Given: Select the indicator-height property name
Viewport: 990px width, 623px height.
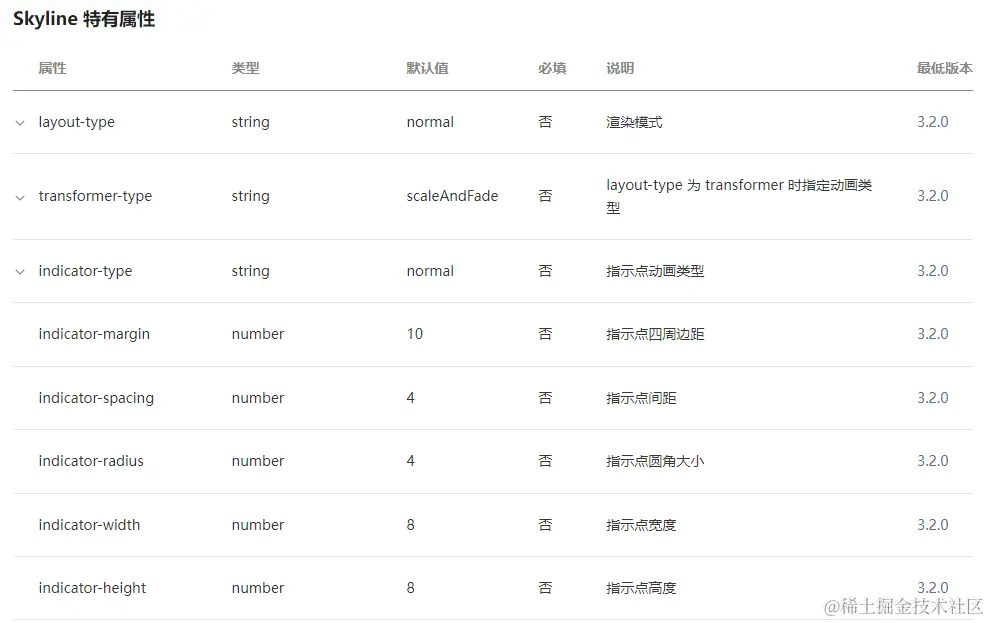Looking at the screenshot, I should point(92,588).
